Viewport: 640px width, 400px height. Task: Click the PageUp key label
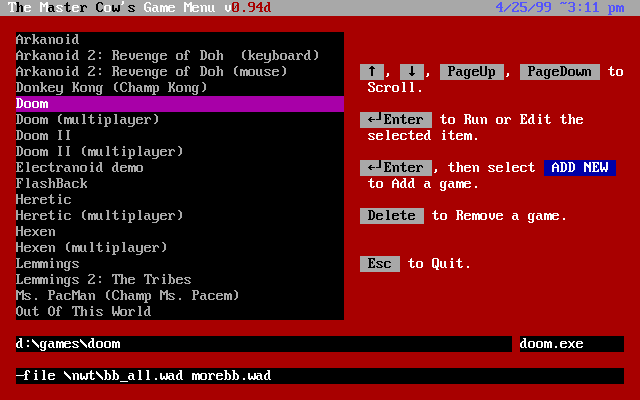click(471, 72)
